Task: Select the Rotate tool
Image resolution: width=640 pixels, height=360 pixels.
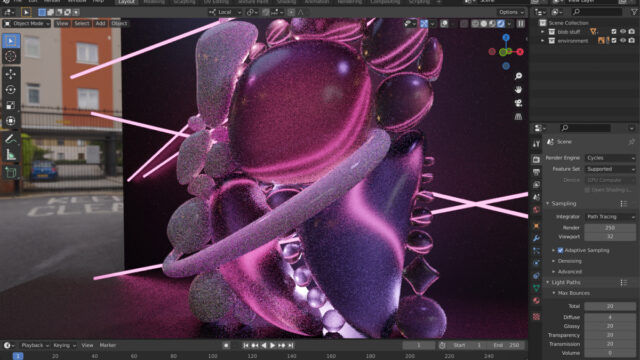Action: (x=11, y=89)
